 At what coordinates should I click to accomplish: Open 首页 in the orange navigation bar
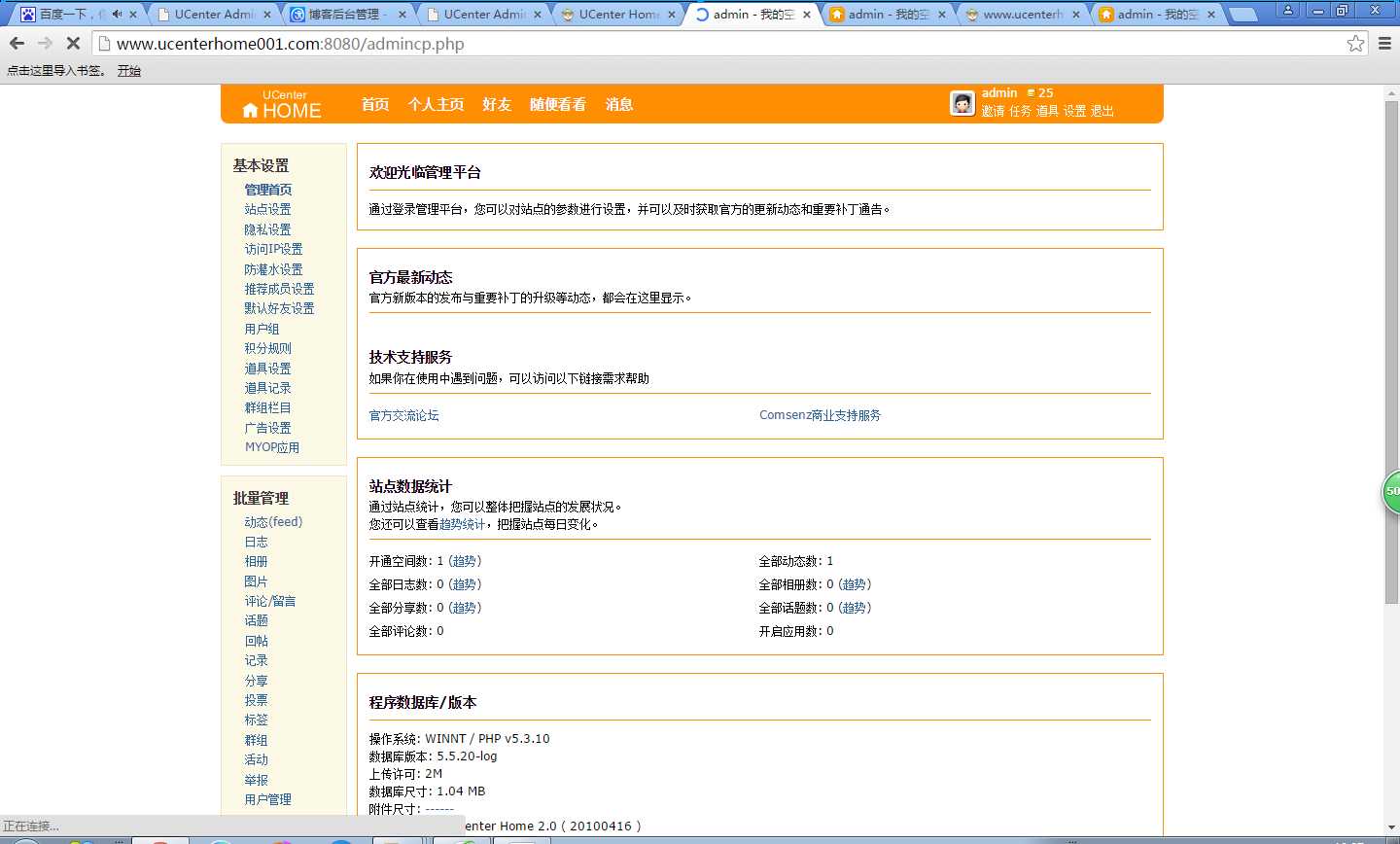pos(375,104)
